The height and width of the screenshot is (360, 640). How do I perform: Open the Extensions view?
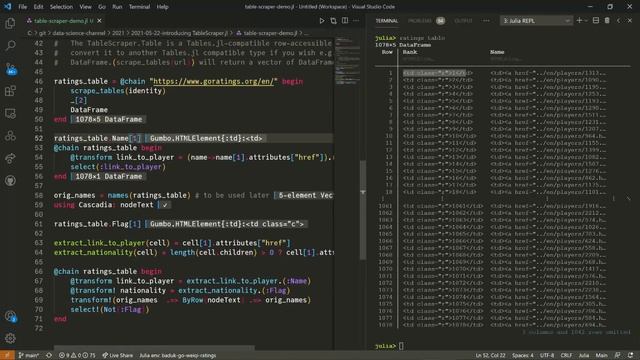[x=10, y=91]
